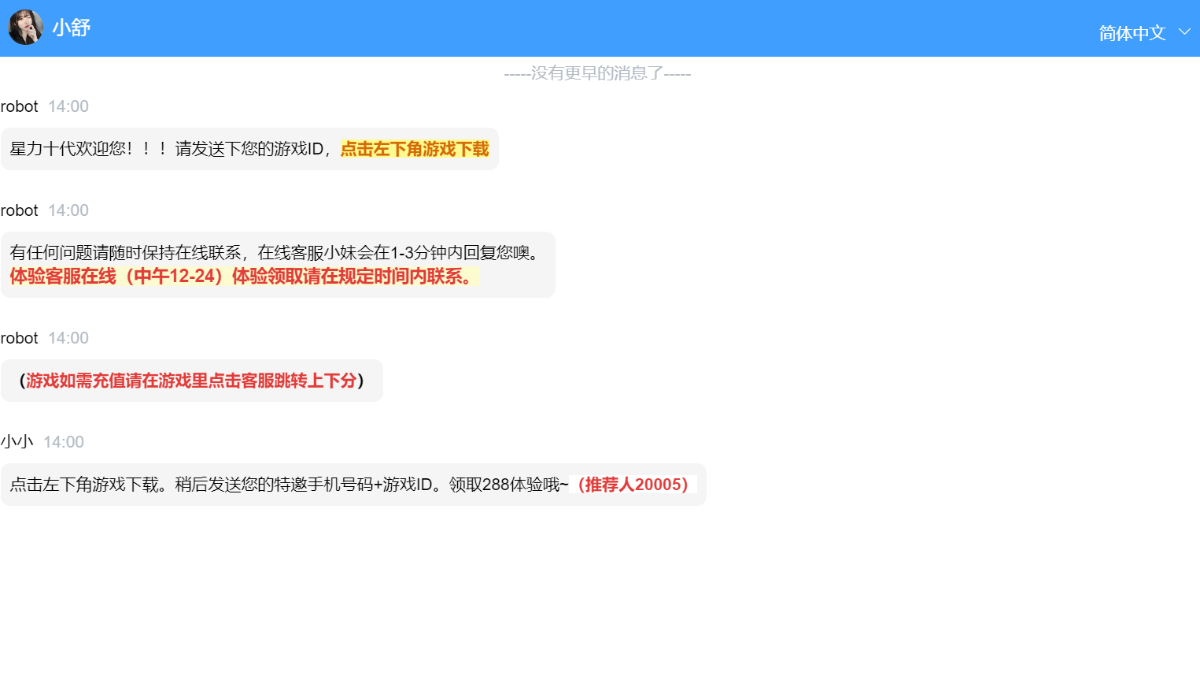
Task: Expand the chevron next to 简体中文
Action: [1183, 33]
